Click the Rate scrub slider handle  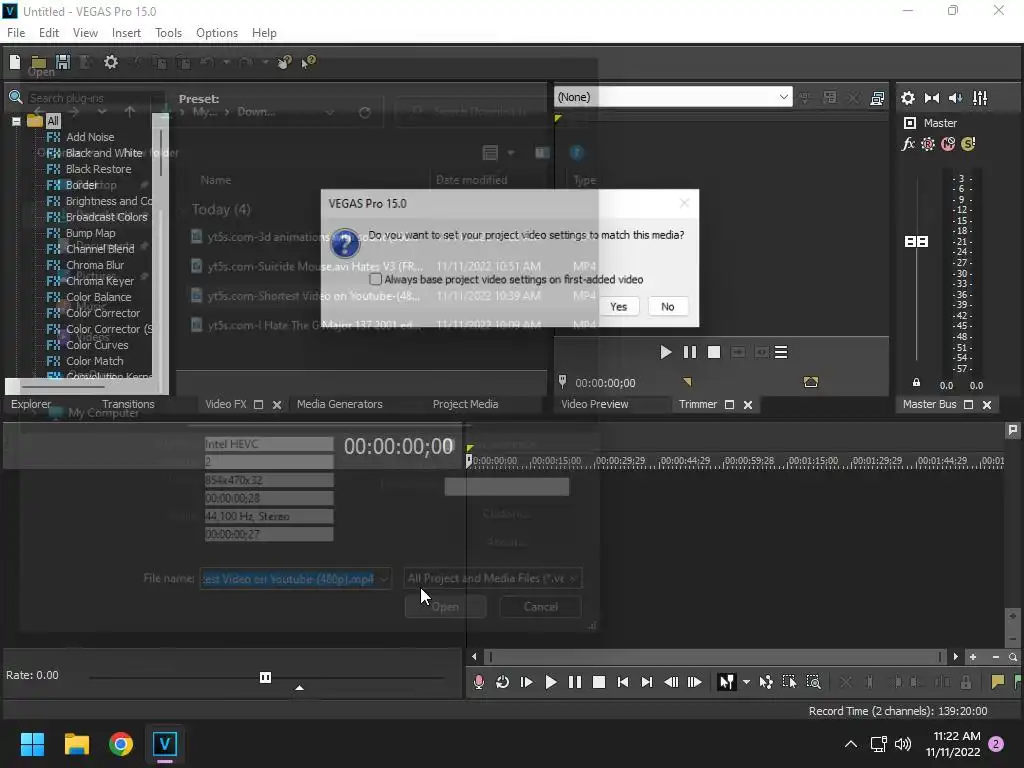tap(265, 677)
